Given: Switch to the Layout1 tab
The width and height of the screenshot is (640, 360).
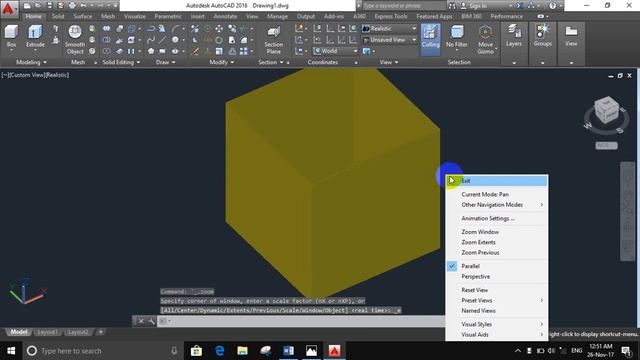Looking at the screenshot, I should point(47,332).
